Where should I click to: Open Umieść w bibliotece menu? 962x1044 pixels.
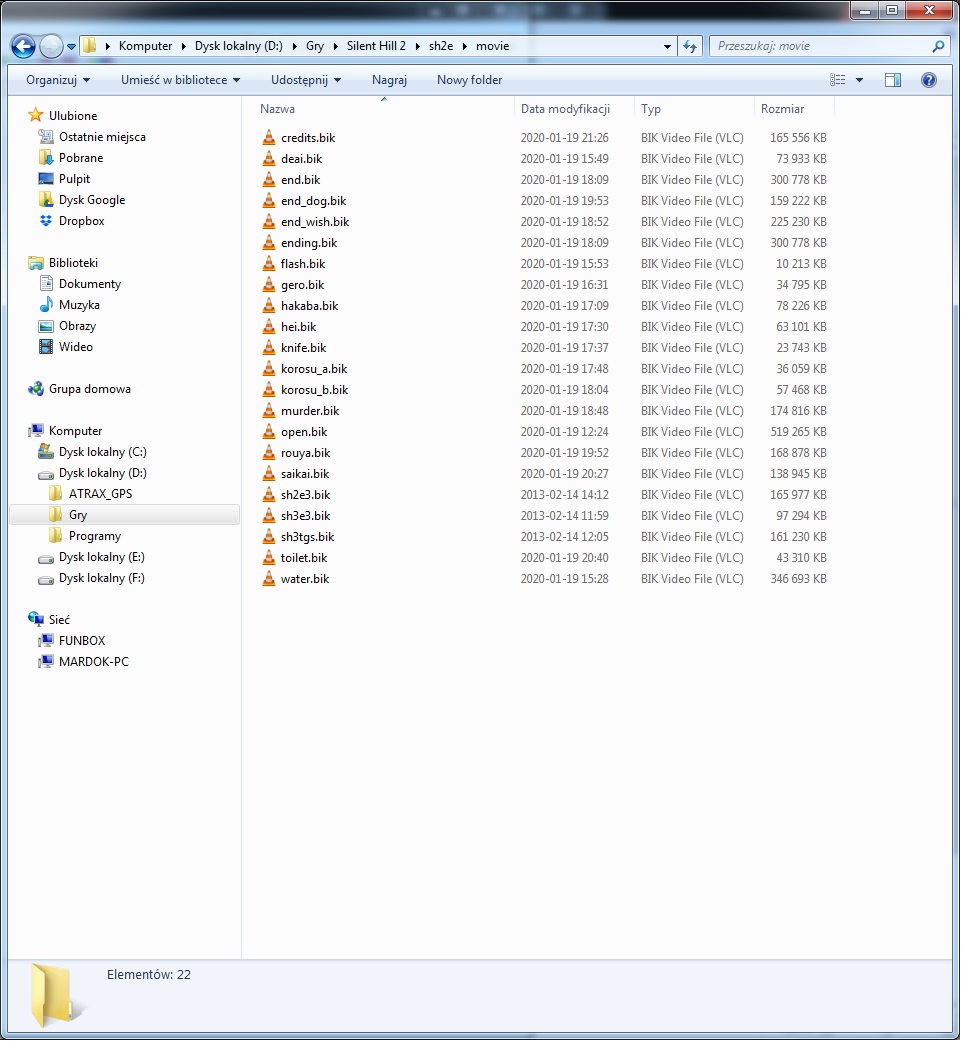(x=180, y=80)
